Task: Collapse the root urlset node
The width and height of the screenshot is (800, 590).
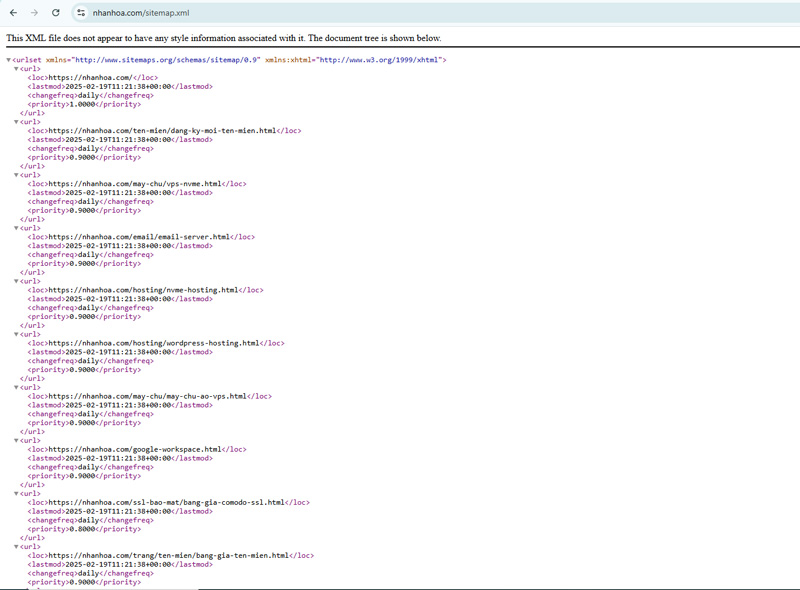Action: tap(9, 60)
